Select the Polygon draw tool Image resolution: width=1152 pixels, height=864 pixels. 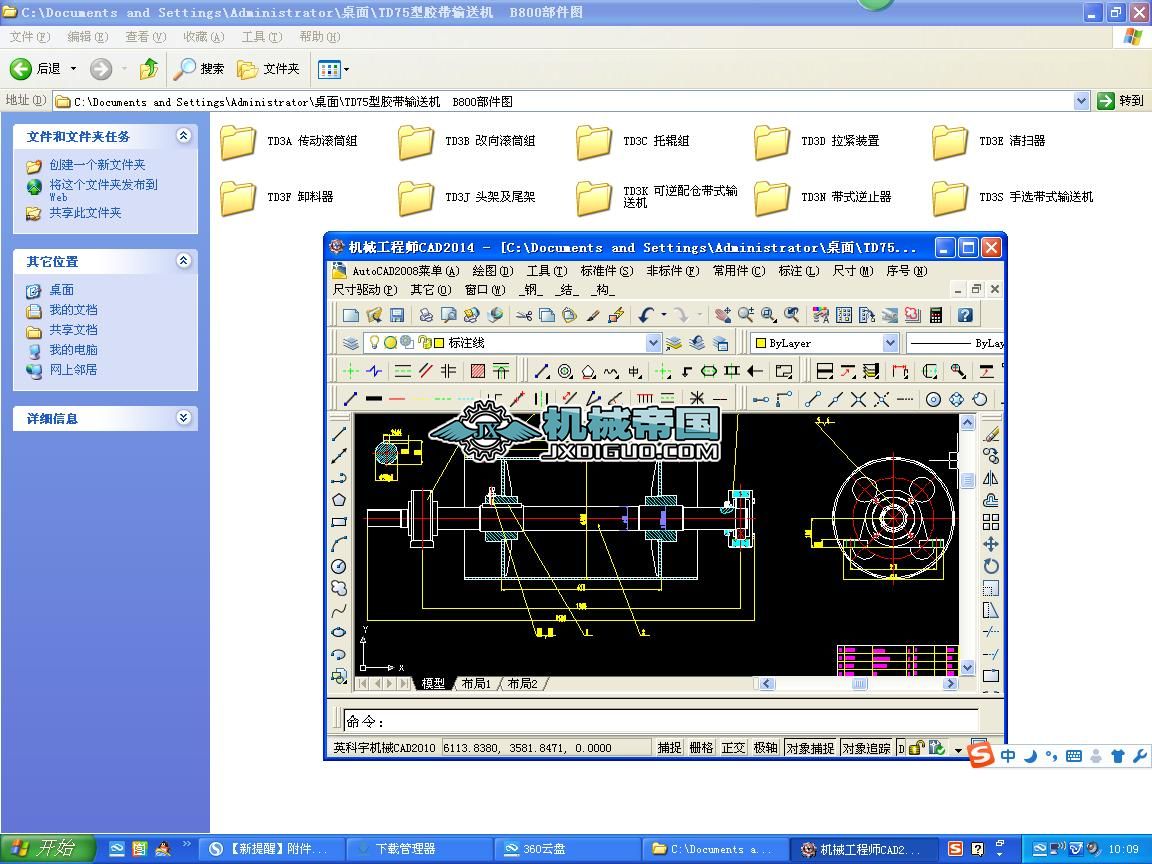tap(339, 500)
